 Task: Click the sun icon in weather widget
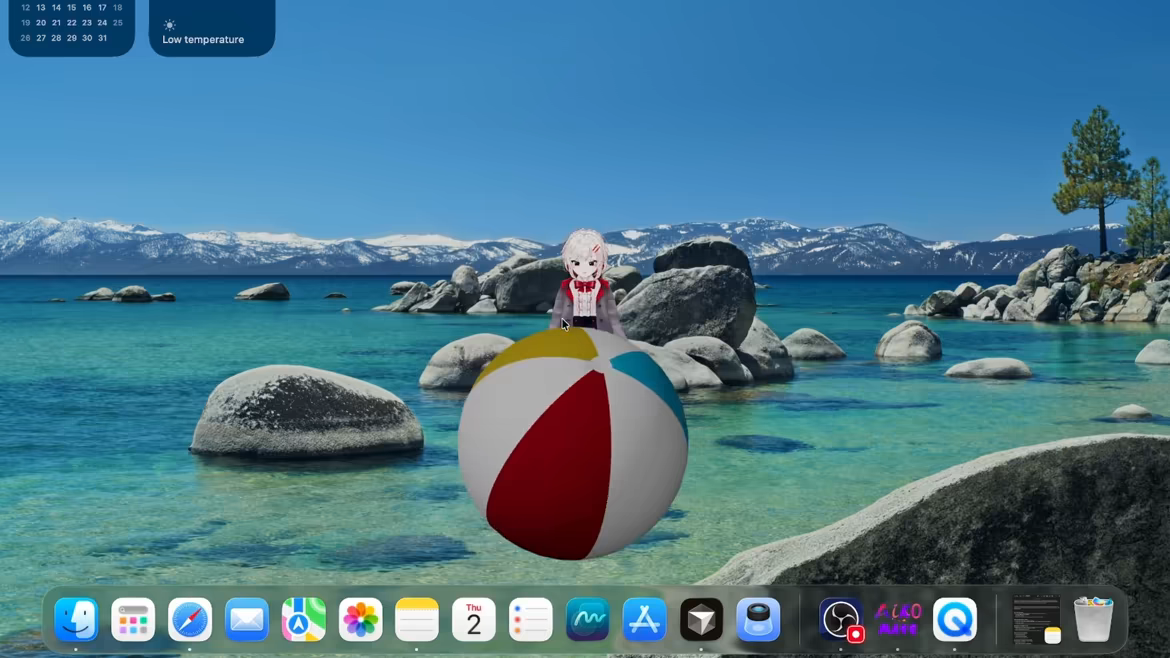pyautogui.click(x=169, y=25)
